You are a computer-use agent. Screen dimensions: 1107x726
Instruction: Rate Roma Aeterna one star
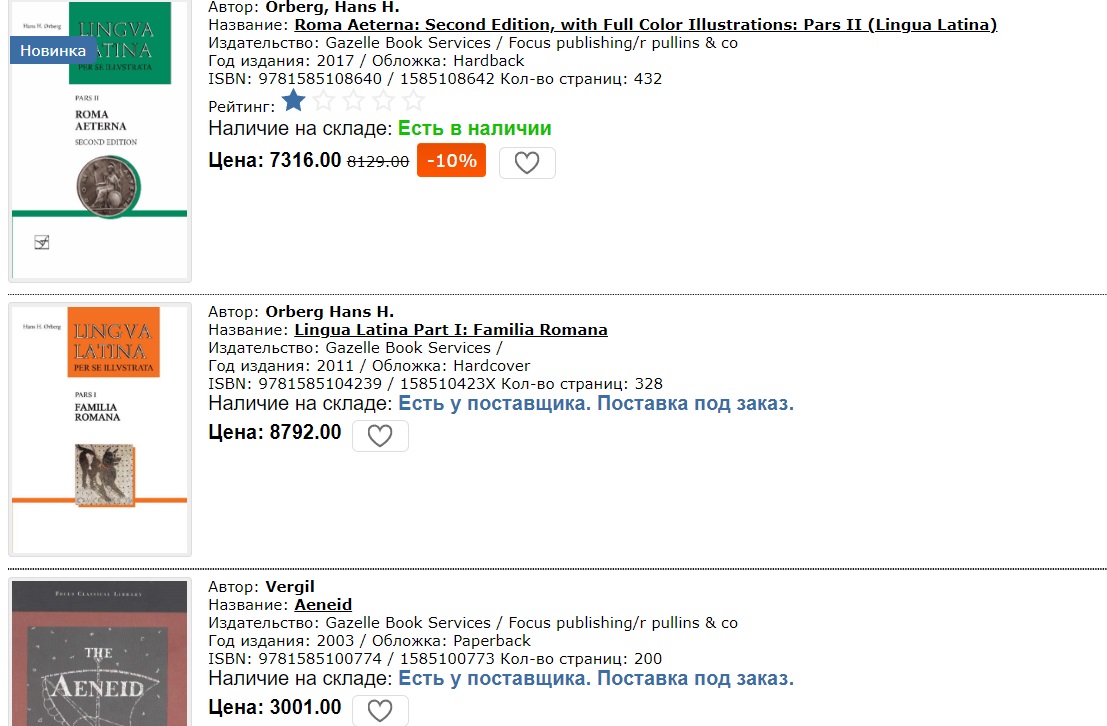pos(294,101)
